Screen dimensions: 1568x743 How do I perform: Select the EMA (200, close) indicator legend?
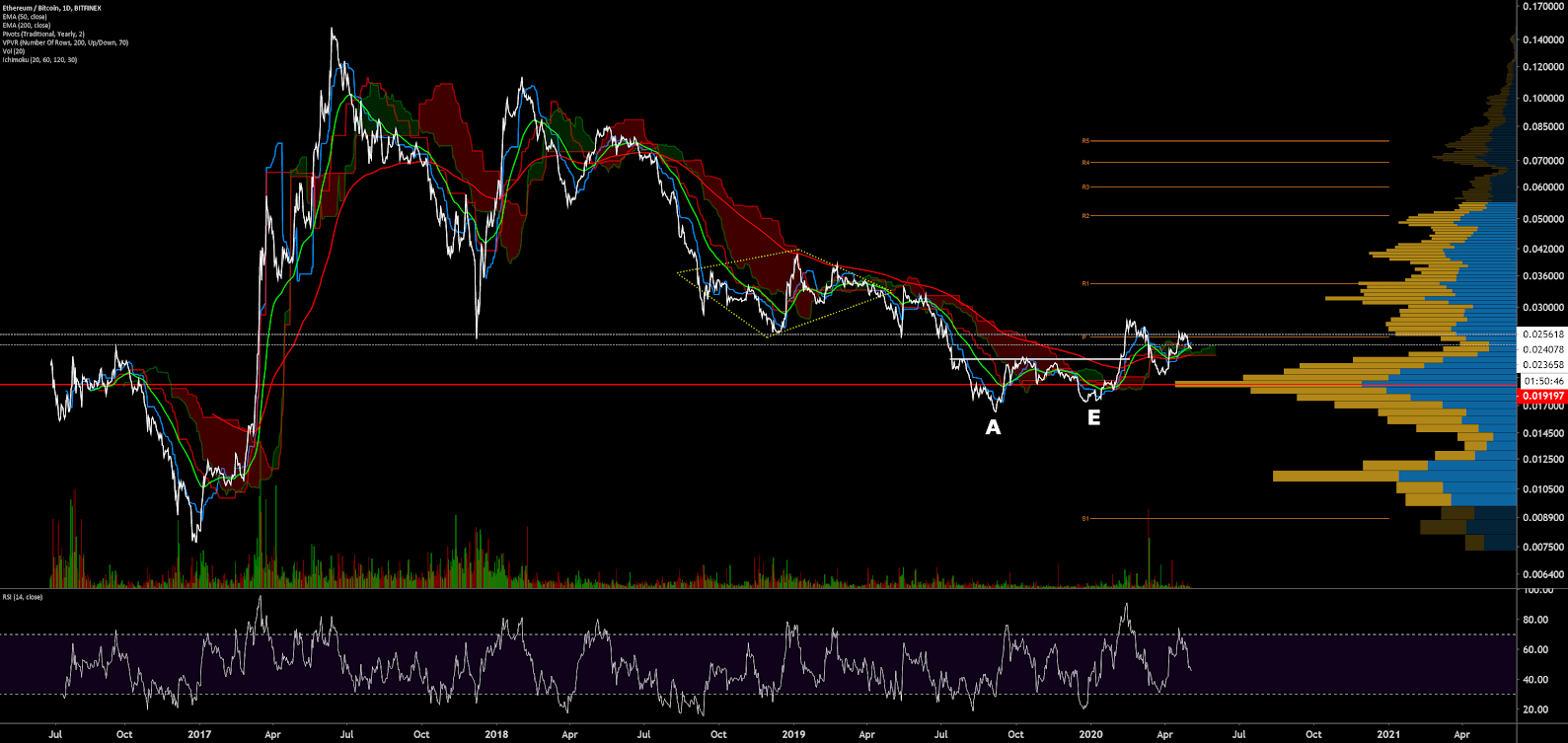27,26
